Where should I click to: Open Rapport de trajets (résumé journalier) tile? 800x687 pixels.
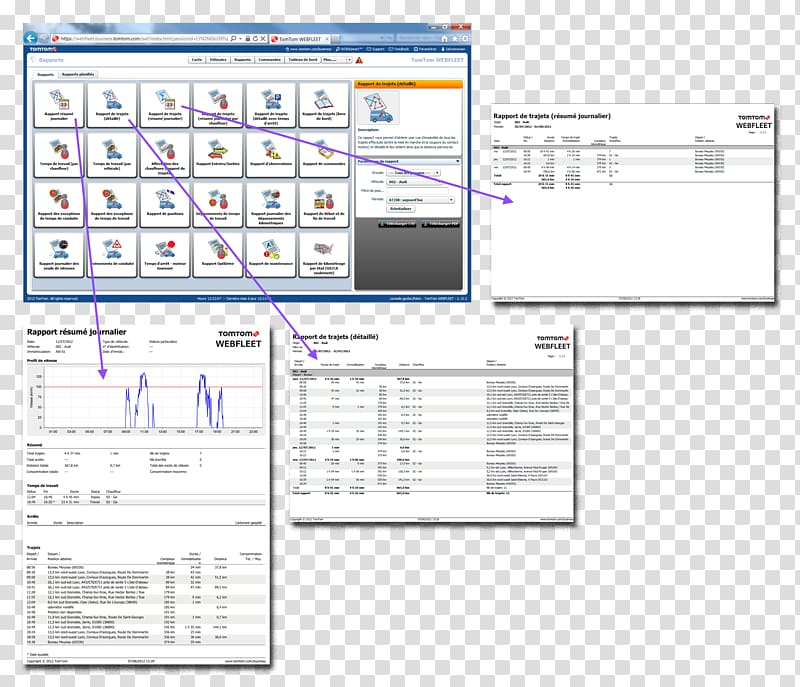[165, 106]
